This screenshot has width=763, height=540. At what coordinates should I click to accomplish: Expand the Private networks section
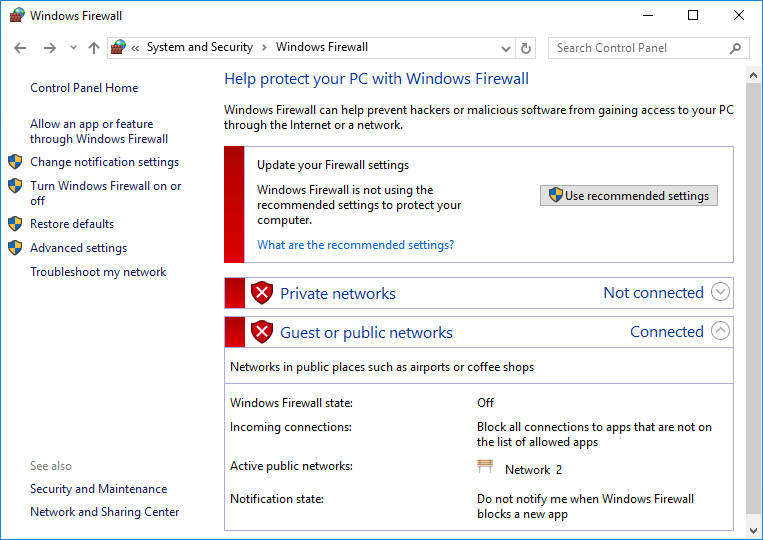pos(720,292)
